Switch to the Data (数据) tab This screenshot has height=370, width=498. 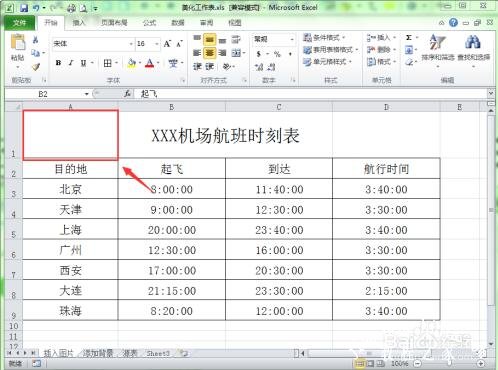click(x=178, y=23)
